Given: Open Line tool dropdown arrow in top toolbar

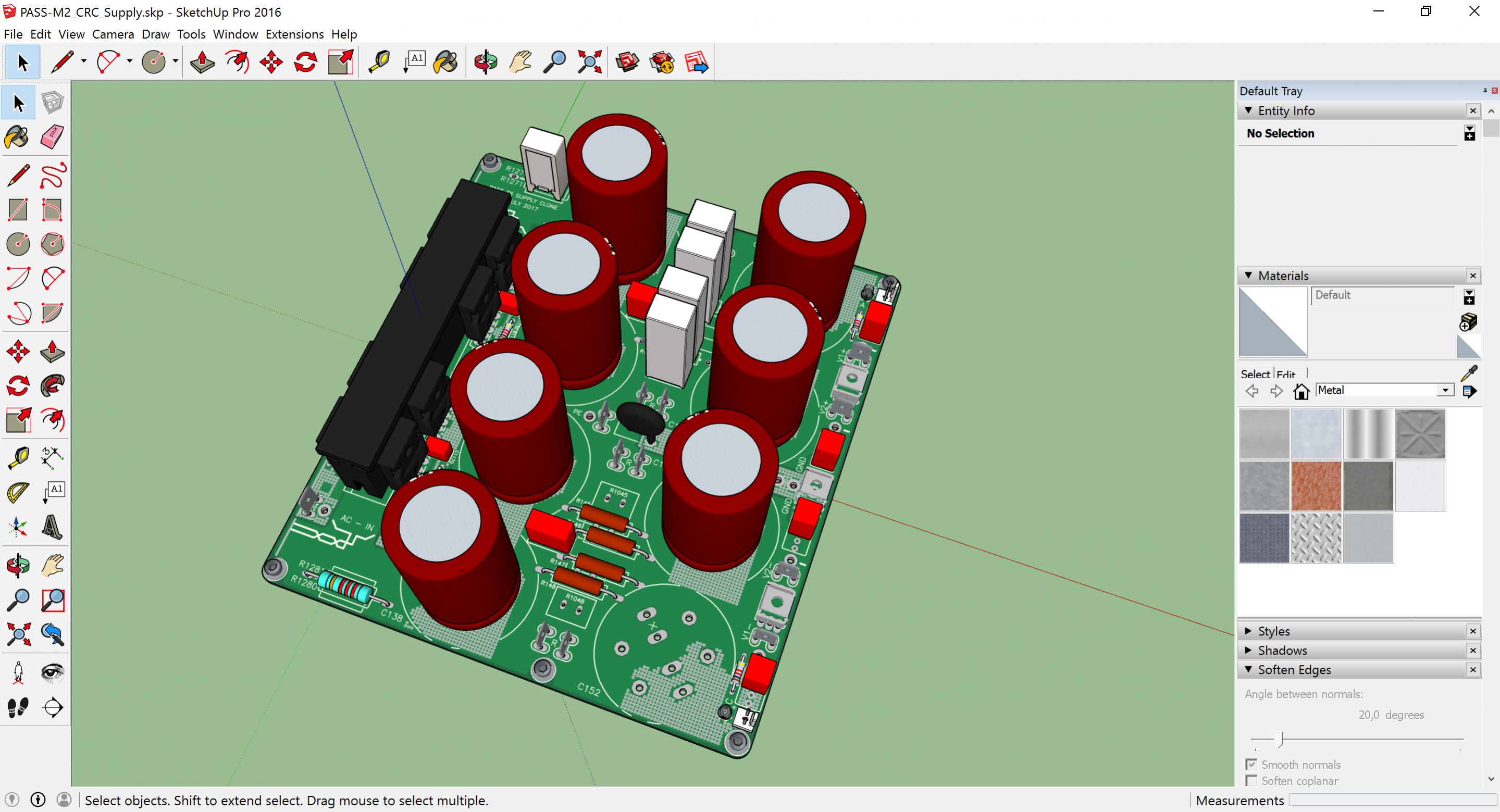Looking at the screenshot, I should click(x=83, y=61).
